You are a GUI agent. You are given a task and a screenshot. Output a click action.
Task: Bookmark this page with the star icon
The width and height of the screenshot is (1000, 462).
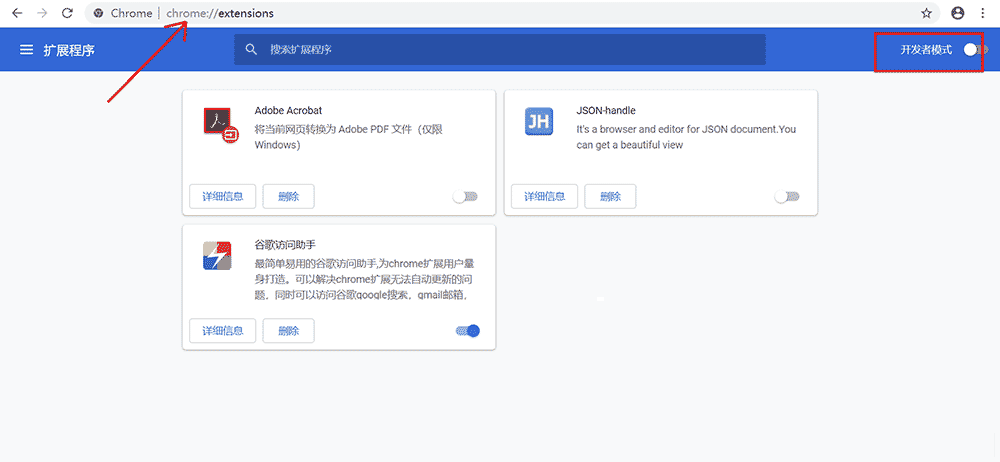click(927, 13)
